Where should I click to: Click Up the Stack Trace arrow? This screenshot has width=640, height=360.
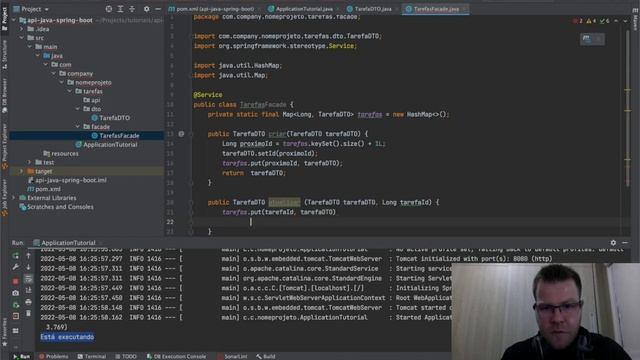point(29,256)
